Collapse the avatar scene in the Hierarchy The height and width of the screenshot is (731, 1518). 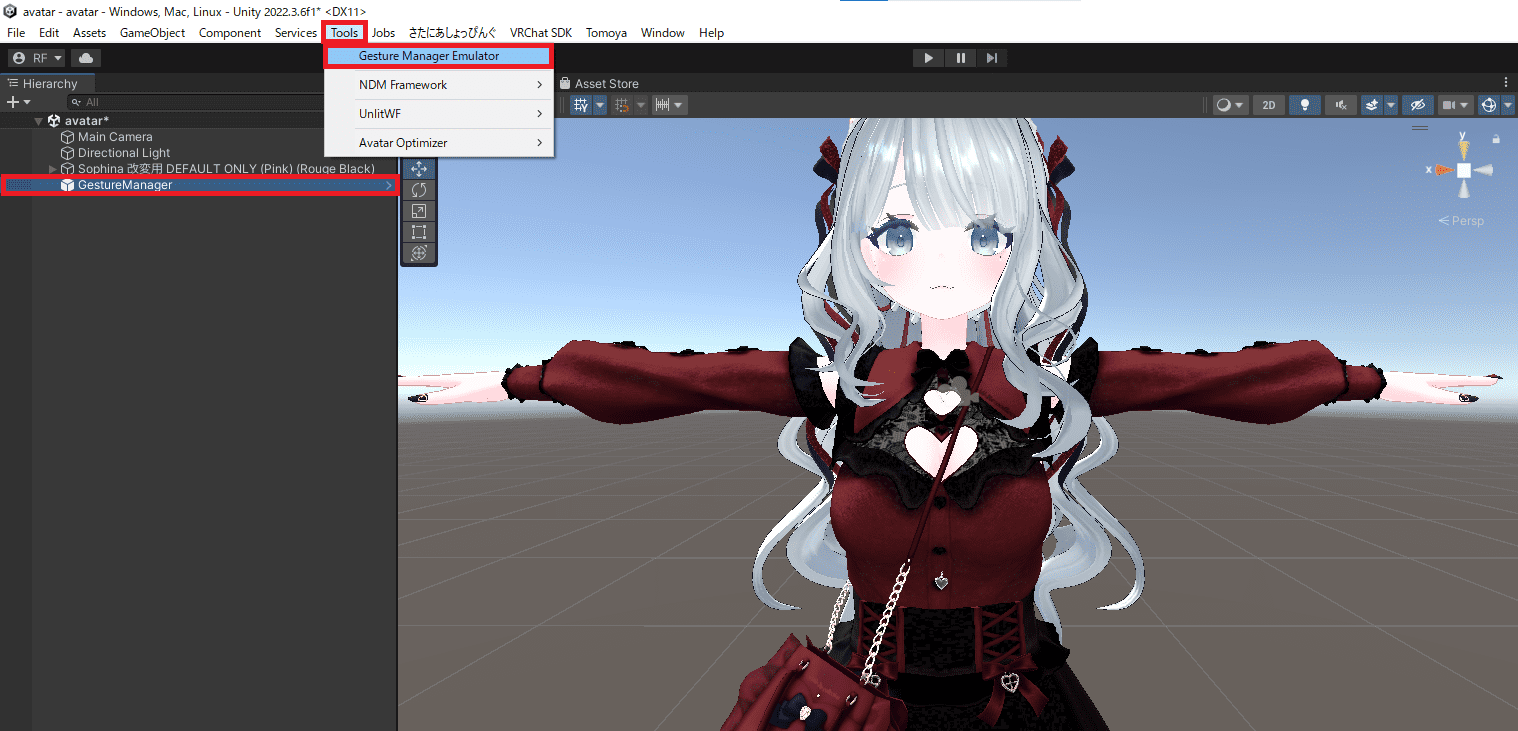[38, 120]
